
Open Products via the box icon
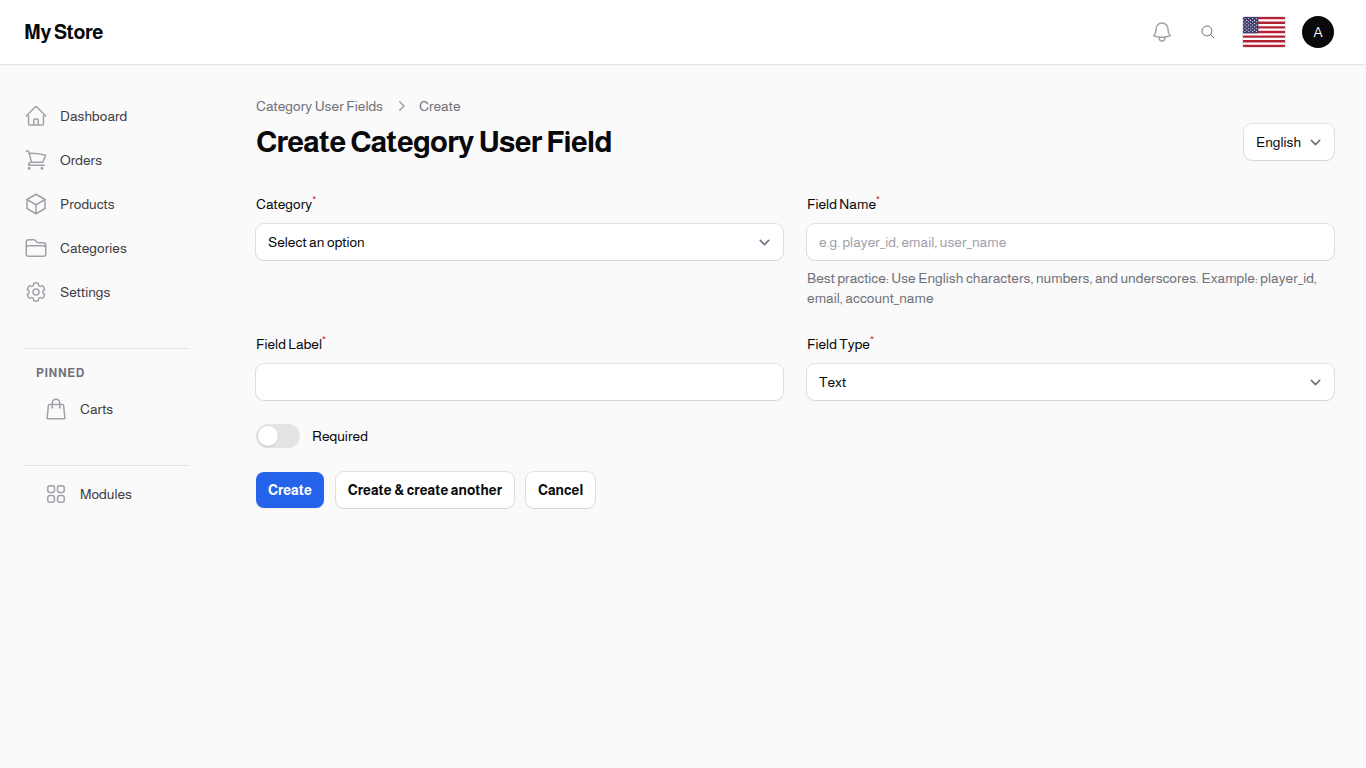(36, 204)
